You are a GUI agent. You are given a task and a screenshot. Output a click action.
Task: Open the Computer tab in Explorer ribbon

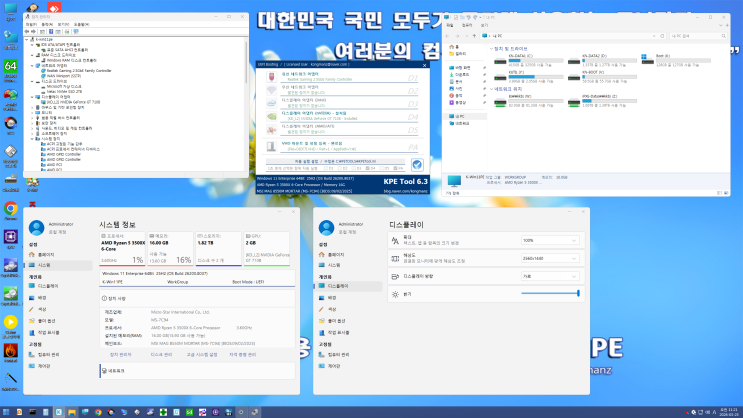tap(467, 25)
